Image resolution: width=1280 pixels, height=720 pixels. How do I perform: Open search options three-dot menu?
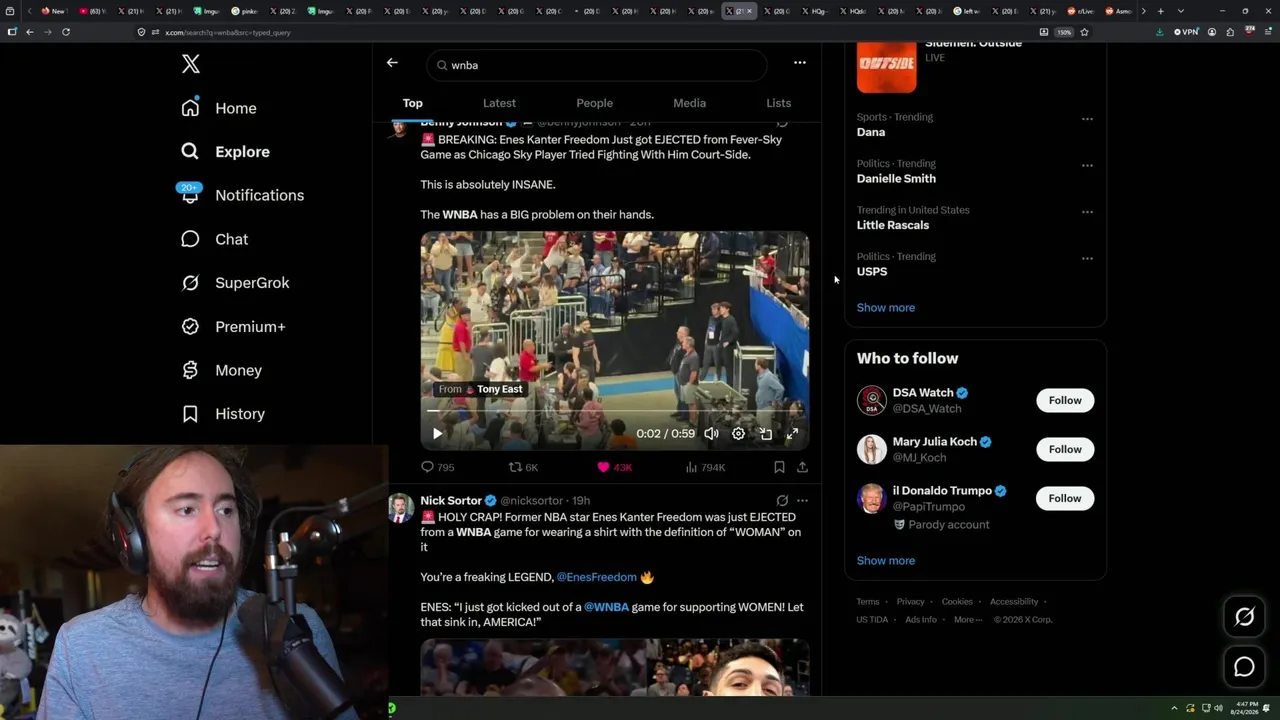tap(800, 63)
